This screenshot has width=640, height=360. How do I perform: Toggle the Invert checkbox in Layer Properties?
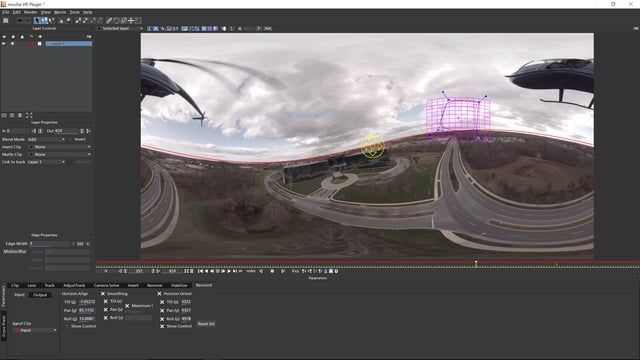point(71,139)
